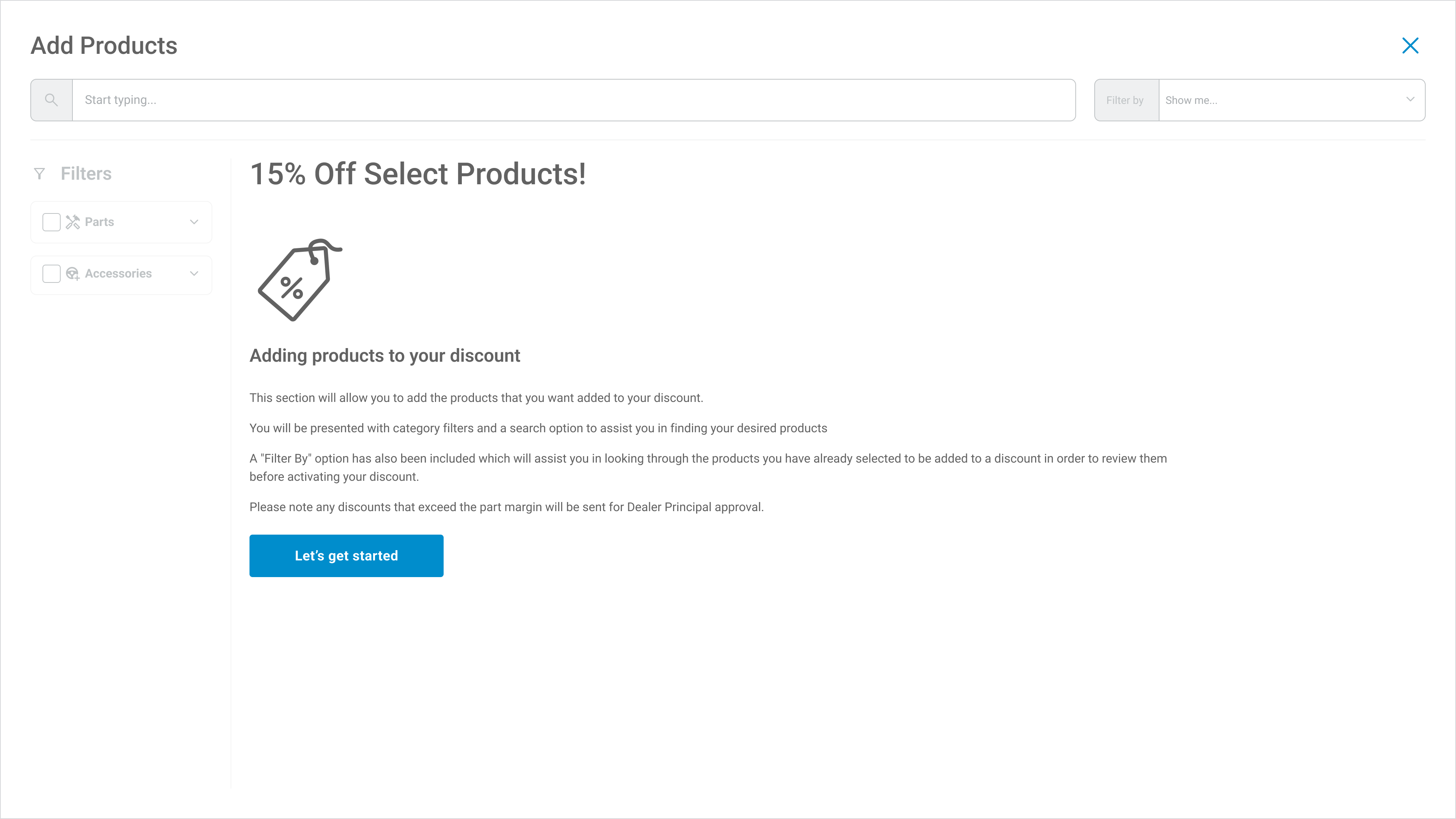Click the "Filter by" label
The width and height of the screenshot is (1456, 819).
[1125, 100]
